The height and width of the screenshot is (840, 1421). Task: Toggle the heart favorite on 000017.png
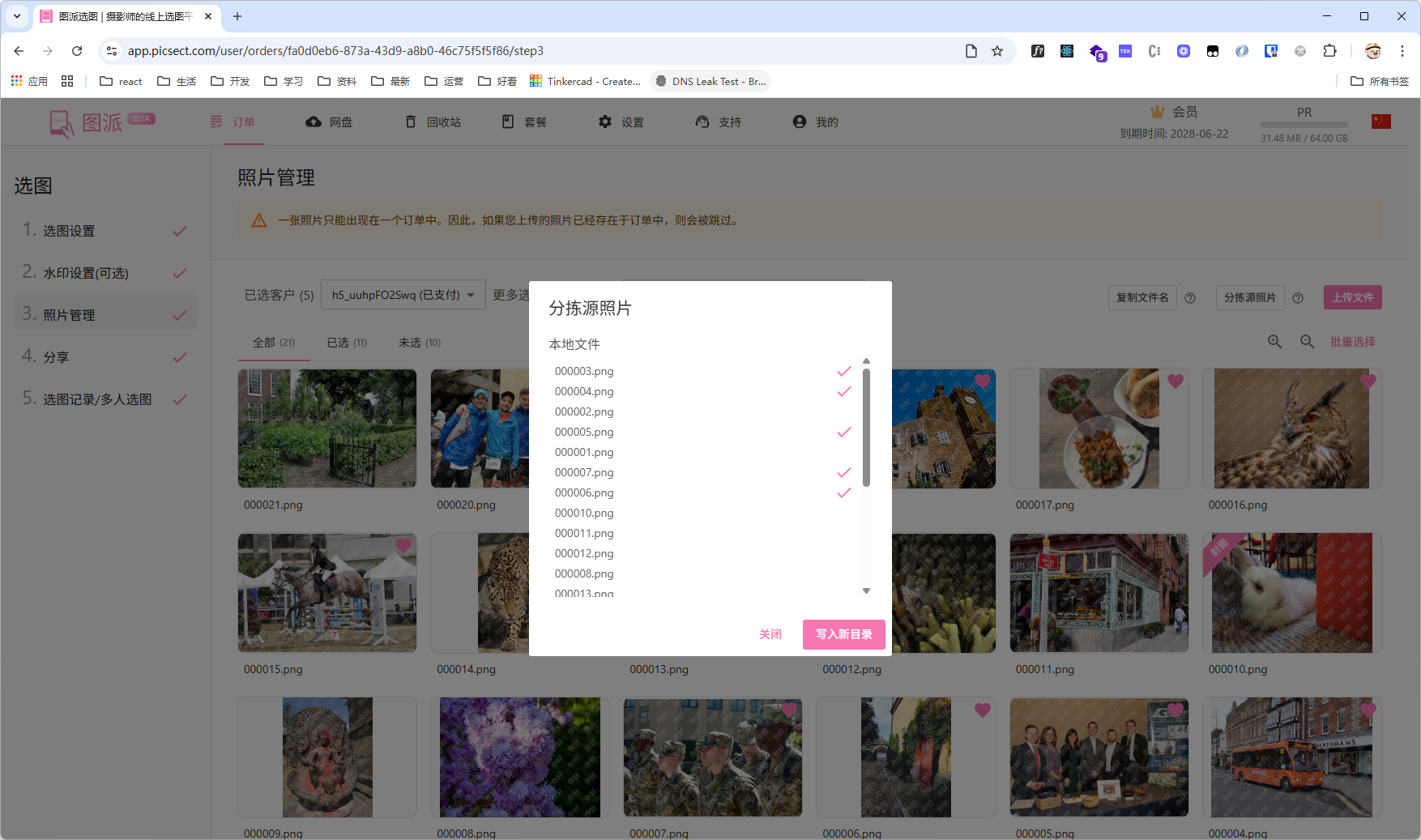click(1176, 381)
